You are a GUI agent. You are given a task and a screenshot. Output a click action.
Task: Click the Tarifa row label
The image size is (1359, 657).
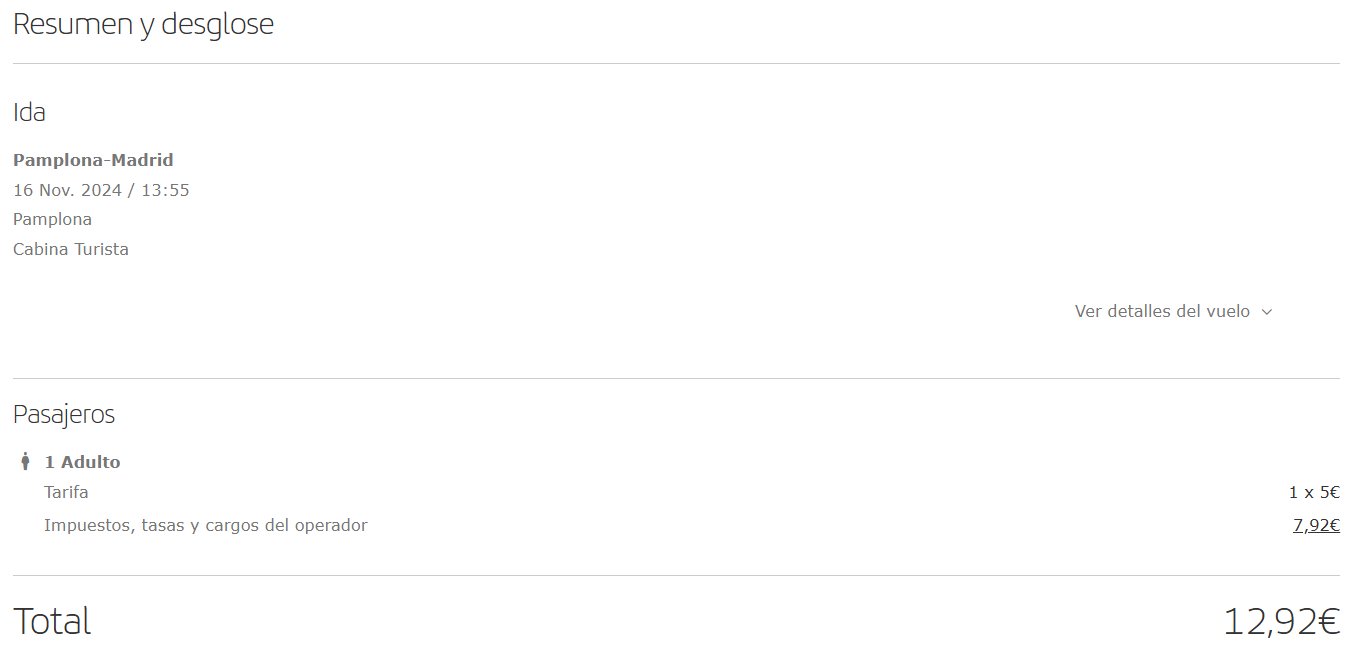[x=66, y=492]
